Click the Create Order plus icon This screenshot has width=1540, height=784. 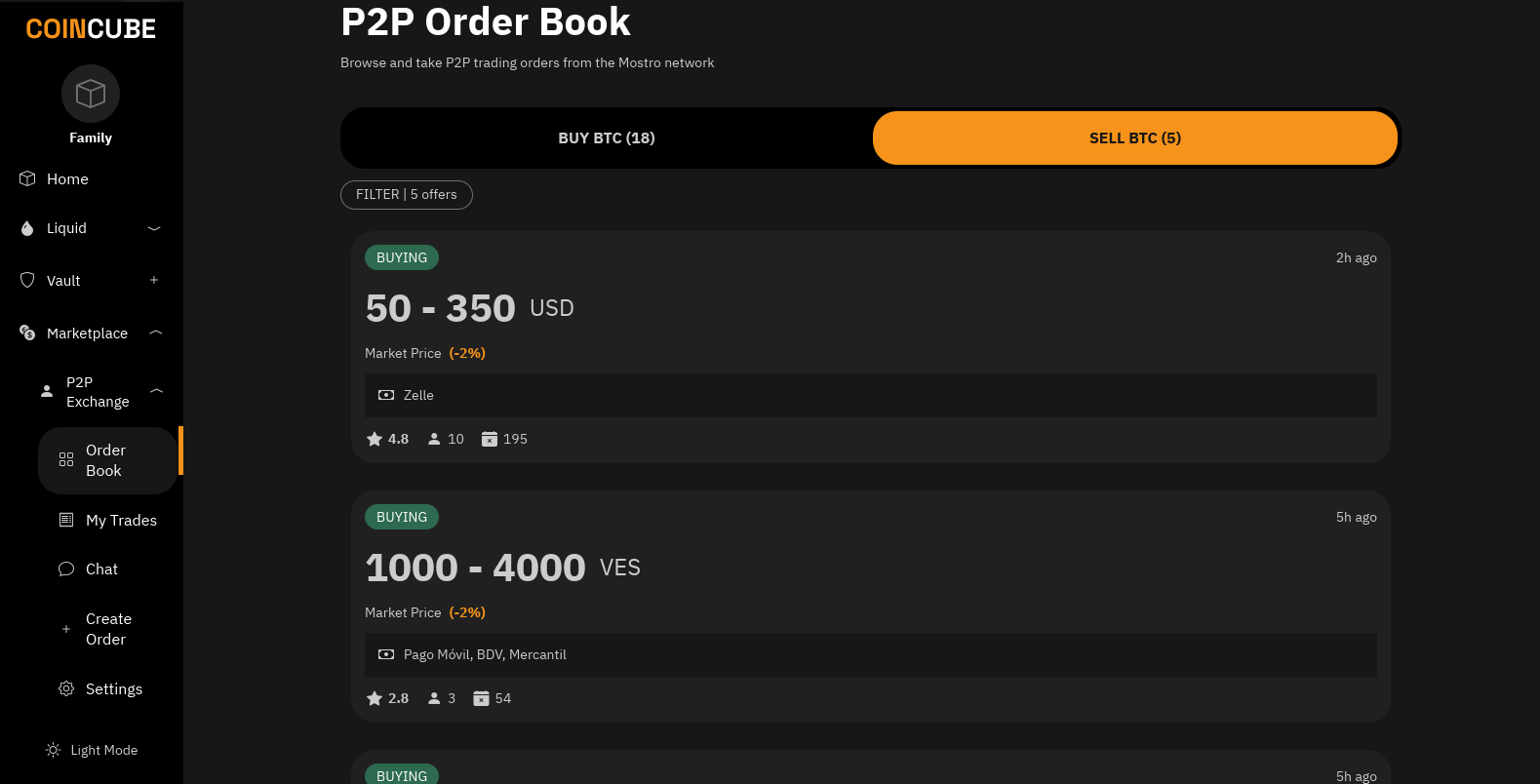(65, 629)
